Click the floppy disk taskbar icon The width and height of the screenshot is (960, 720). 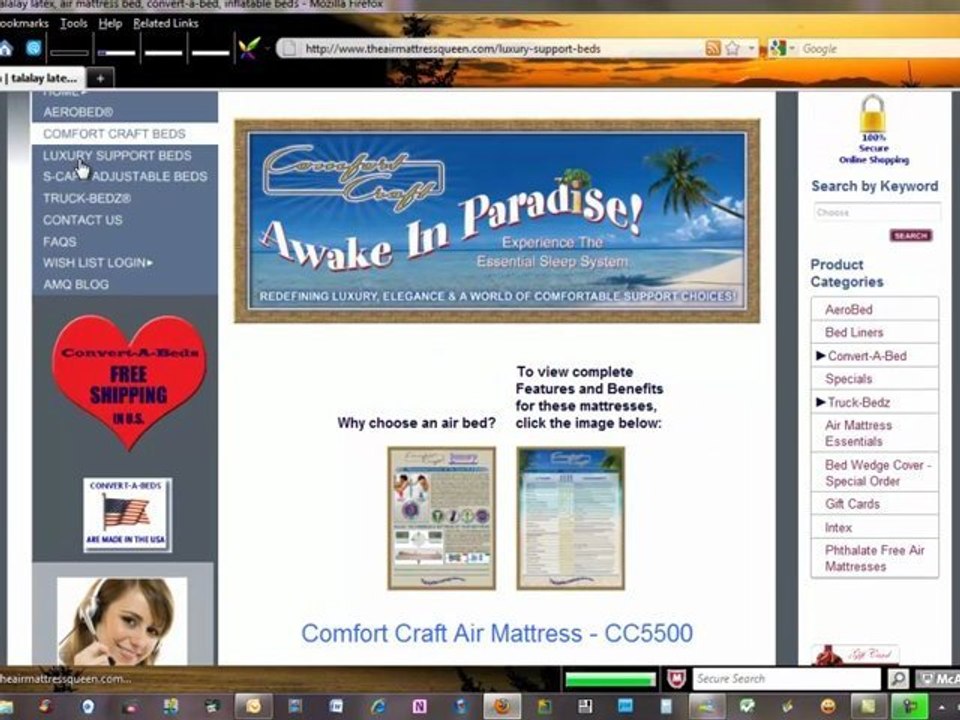tap(585, 707)
